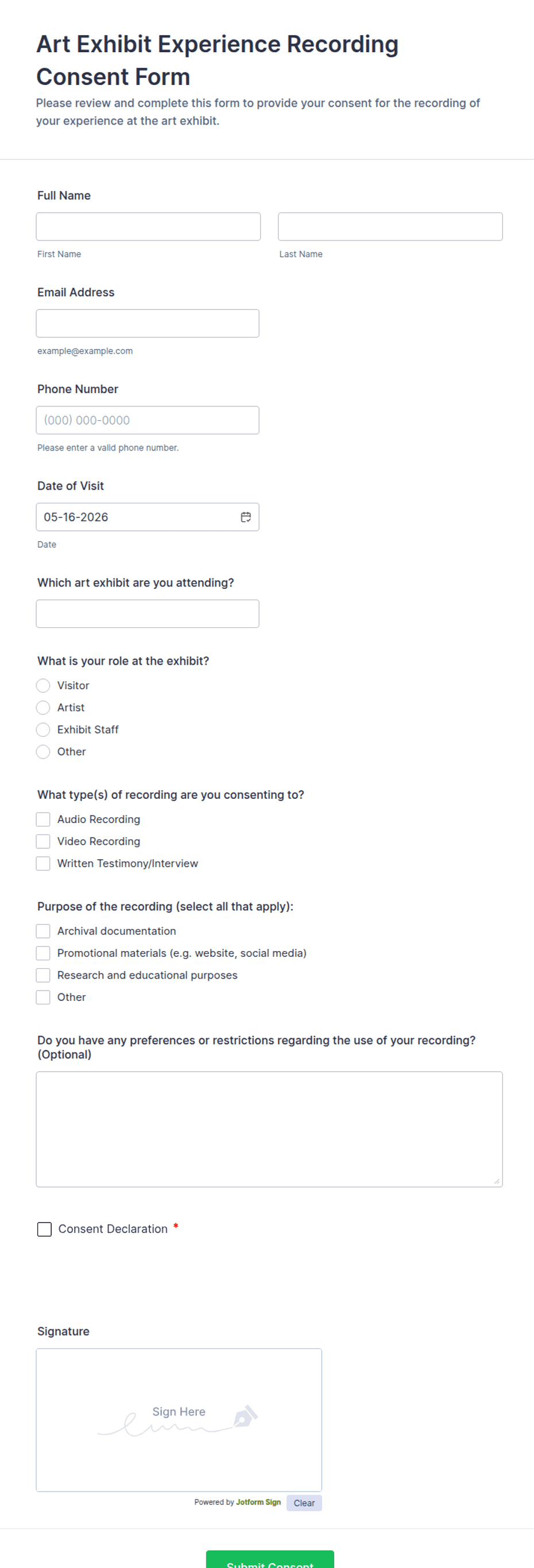Submit the form via Submit Consent

pos(270,1559)
